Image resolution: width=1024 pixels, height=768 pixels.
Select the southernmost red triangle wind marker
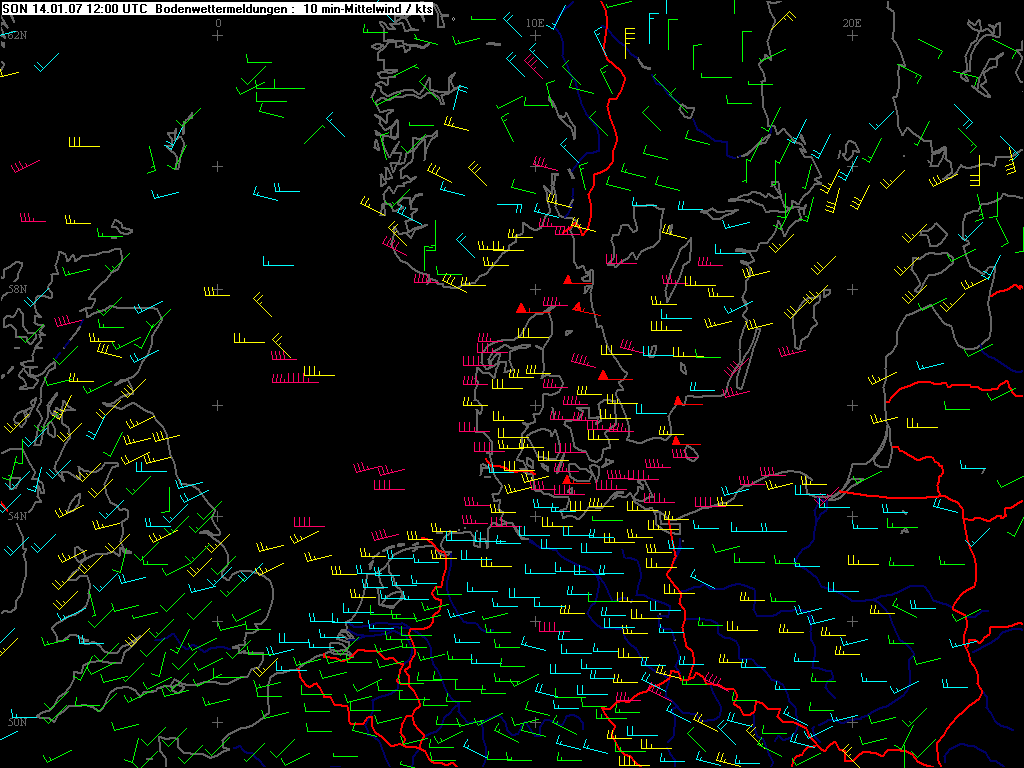click(567, 480)
